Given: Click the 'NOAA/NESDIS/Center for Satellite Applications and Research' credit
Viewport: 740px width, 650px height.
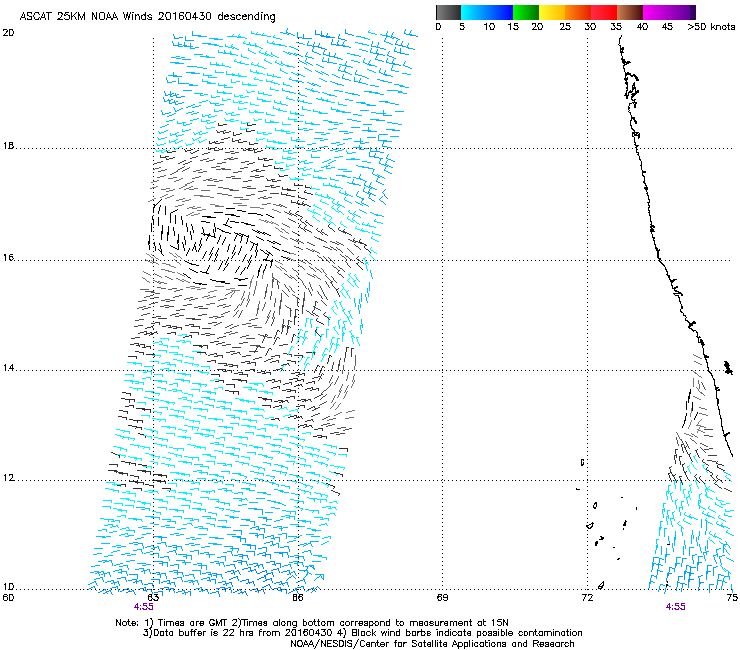Looking at the screenshot, I should point(432,644).
